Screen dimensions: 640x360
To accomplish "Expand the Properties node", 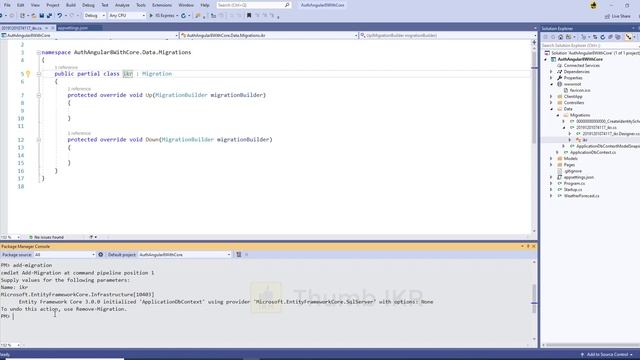I will (551, 78).
